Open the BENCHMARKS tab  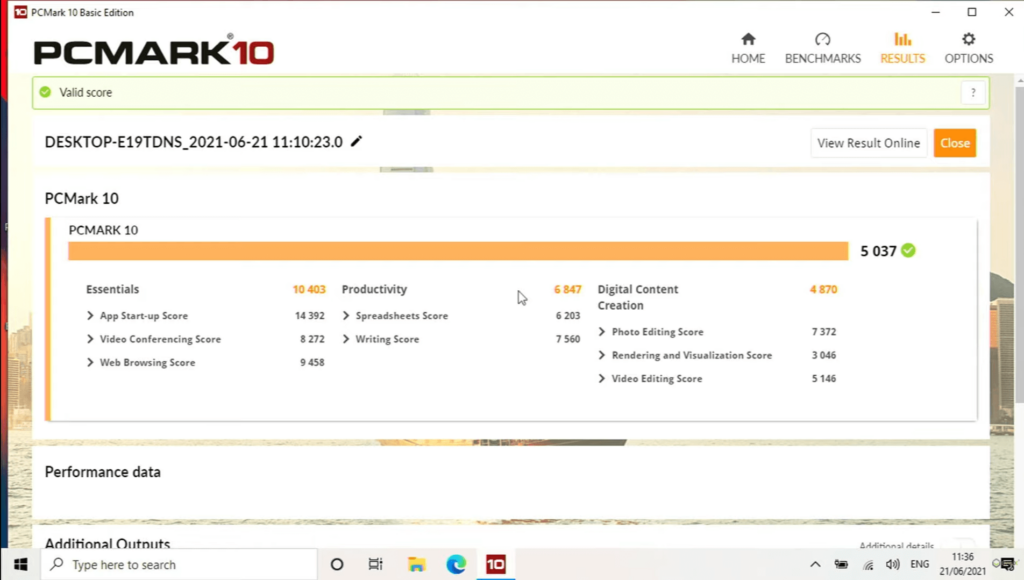click(x=822, y=48)
